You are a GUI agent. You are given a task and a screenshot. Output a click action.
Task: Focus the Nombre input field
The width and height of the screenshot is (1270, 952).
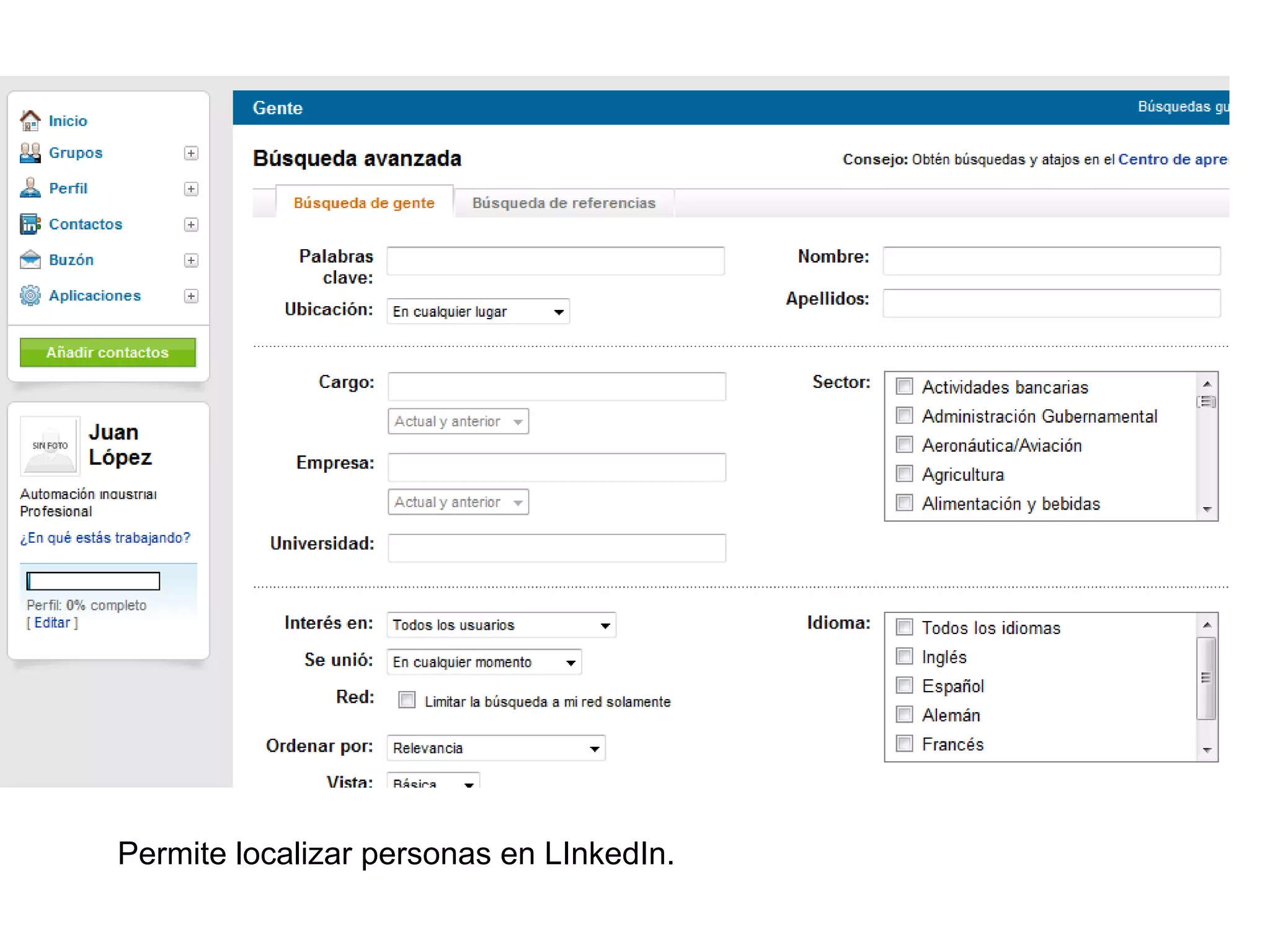tap(1052, 261)
